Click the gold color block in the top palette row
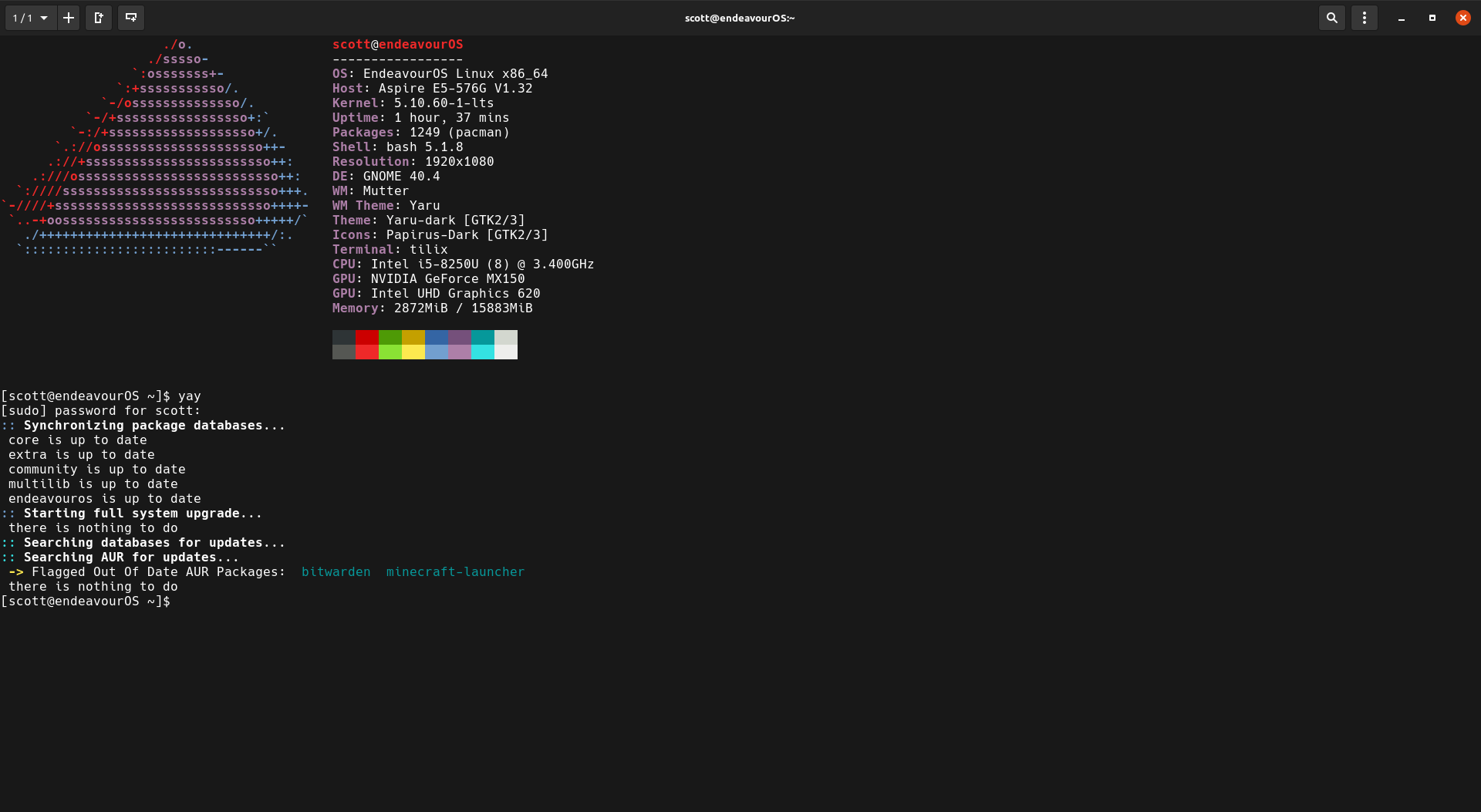This screenshot has height=812, width=1481. coord(413,337)
